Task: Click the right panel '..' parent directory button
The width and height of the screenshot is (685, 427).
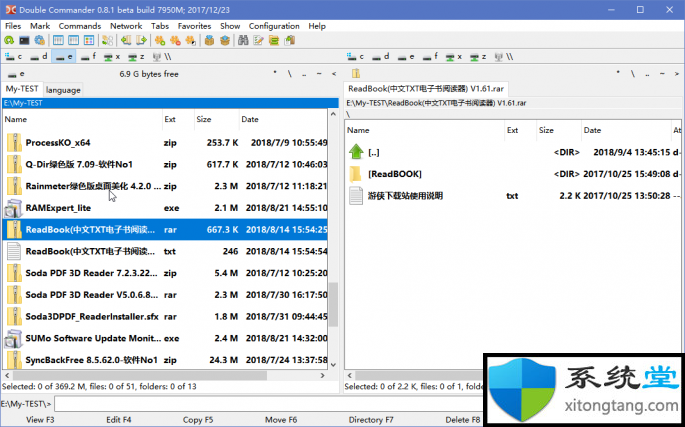Action: click(x=647, y=74)
